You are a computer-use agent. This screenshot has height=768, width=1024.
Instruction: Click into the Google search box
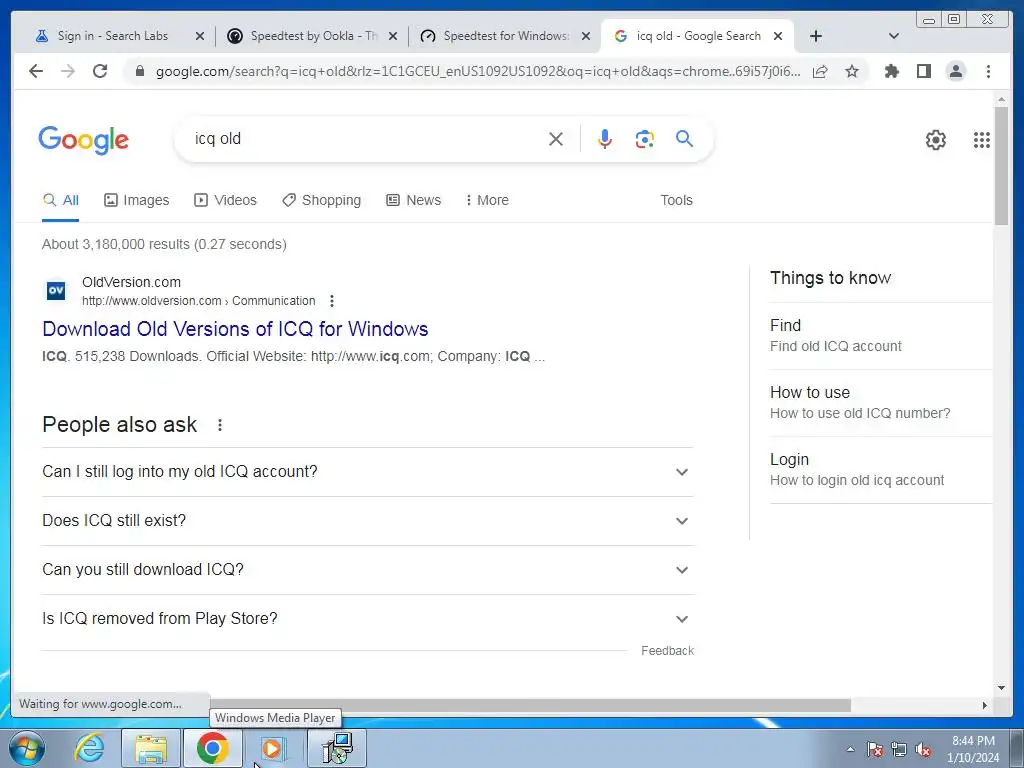click(366, 138)
